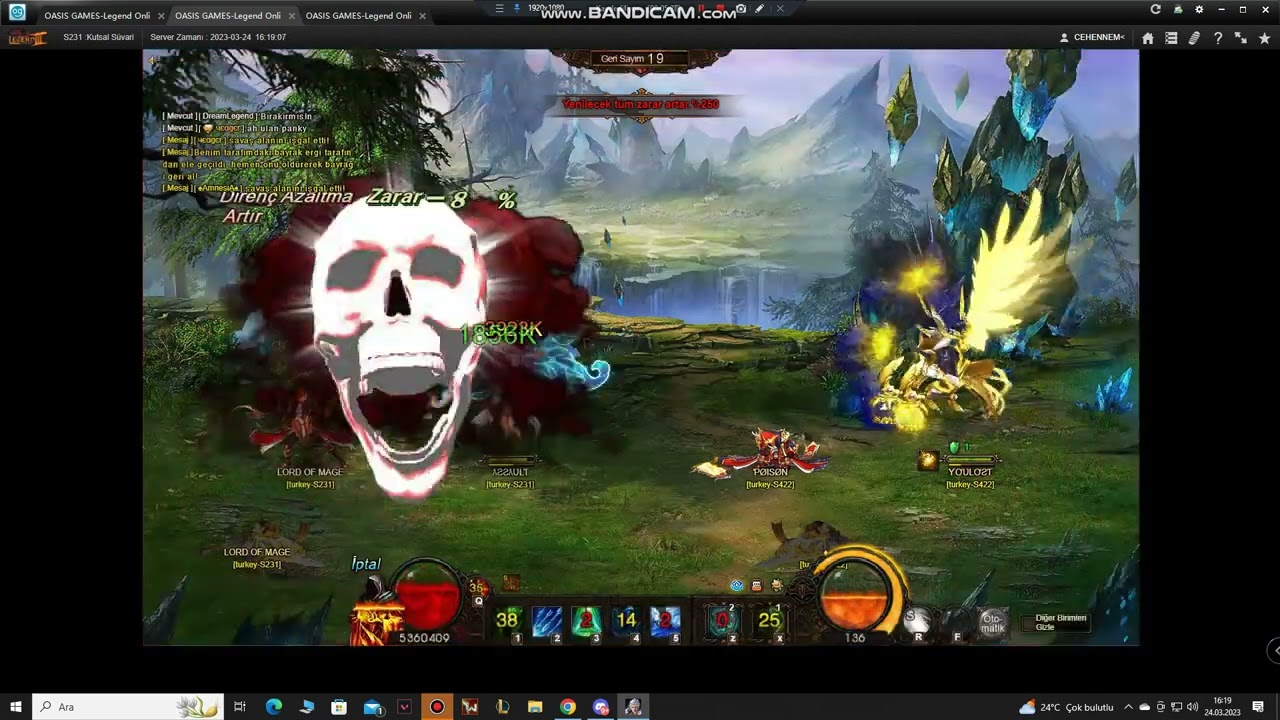The image size is (1280, 720).
Task: Click the client refresh icon
Action: 1156,9
